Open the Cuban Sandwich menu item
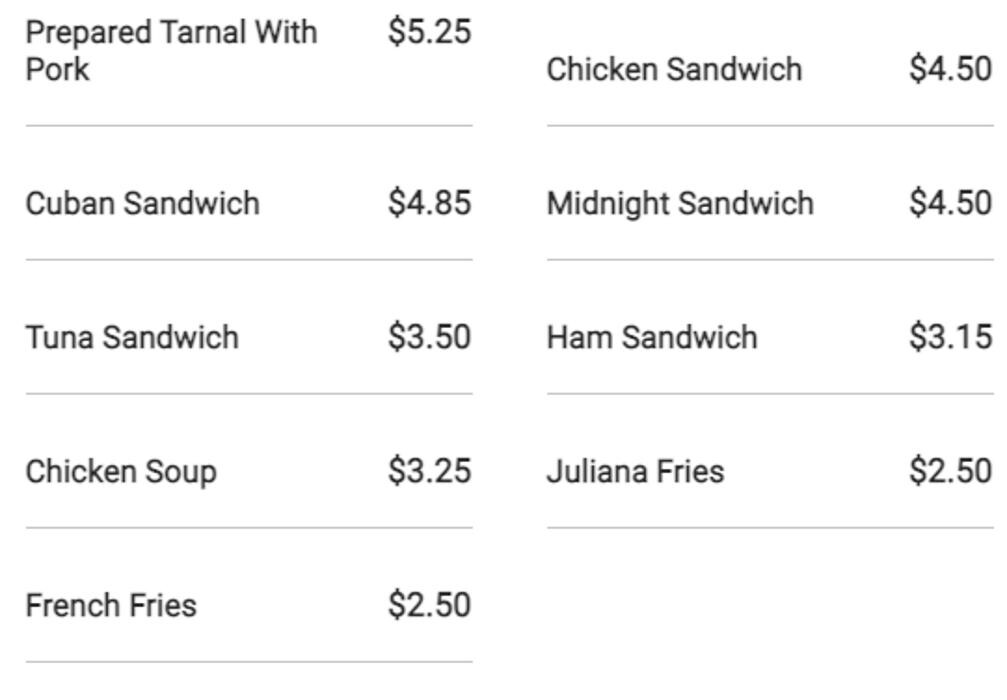The height and width of the screenshot is (700, 1007). [x=142, y=204]
